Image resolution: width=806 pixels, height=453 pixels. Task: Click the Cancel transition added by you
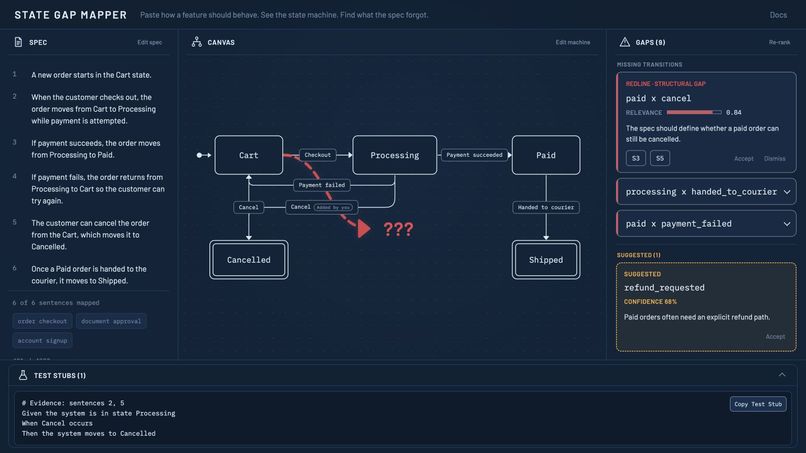[x=321, y=207]
